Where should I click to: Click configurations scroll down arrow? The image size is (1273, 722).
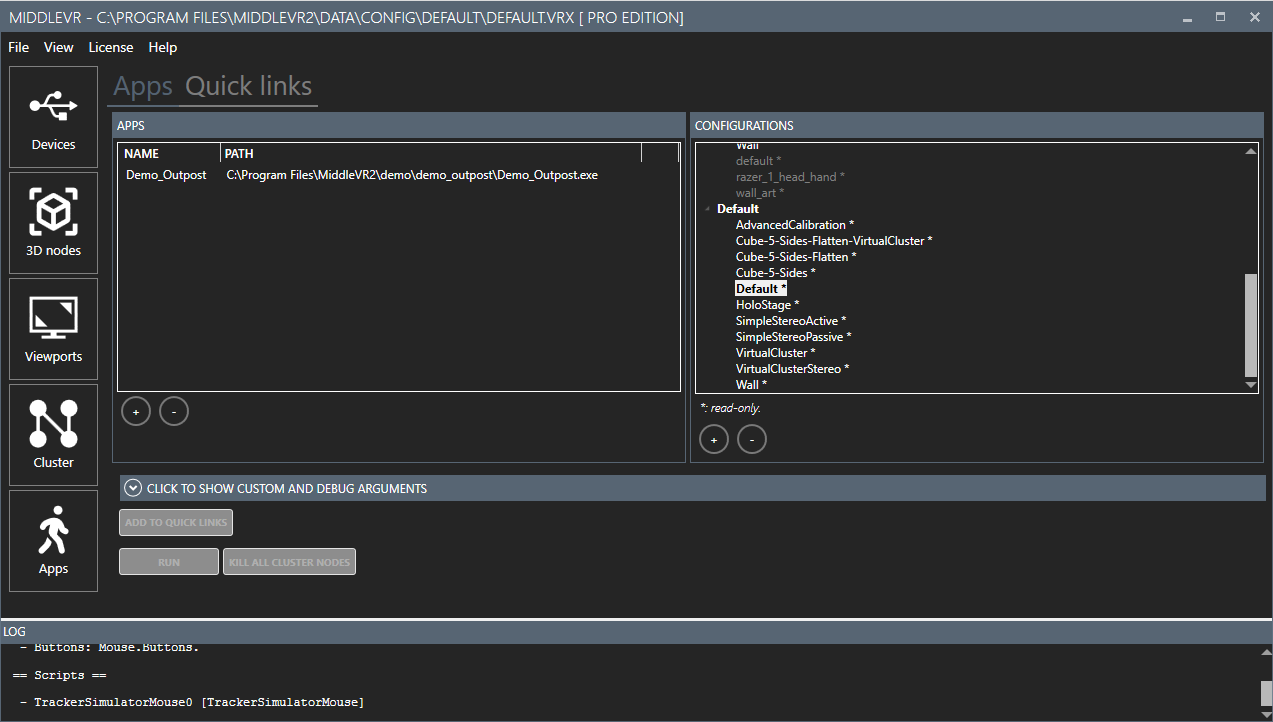pos(1250,385)
